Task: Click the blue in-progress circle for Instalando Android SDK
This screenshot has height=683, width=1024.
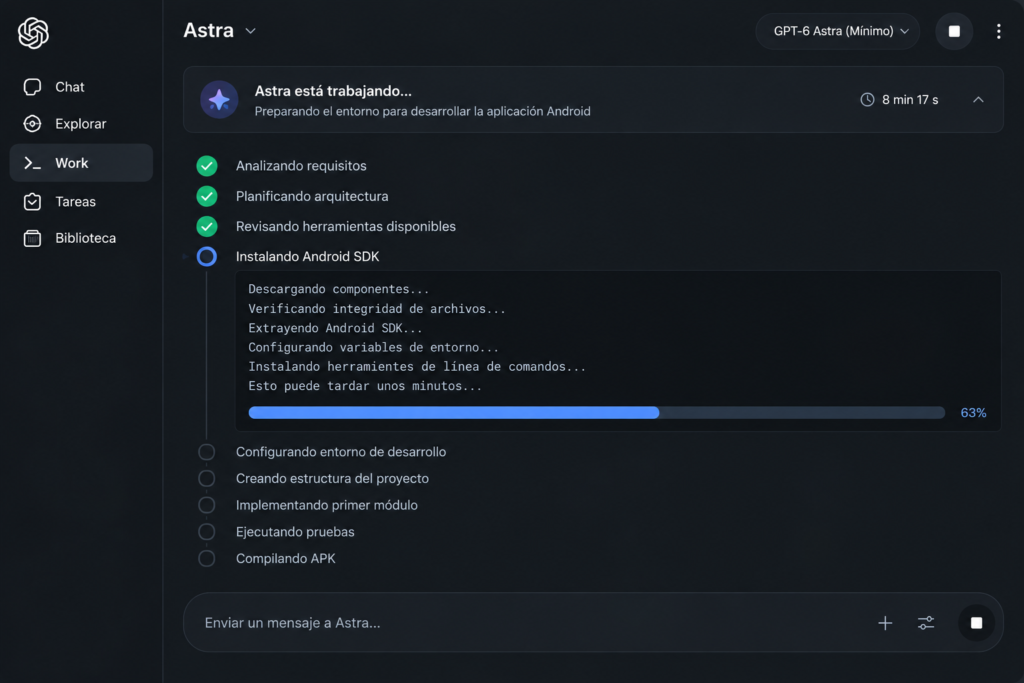Action: [207, 257]
